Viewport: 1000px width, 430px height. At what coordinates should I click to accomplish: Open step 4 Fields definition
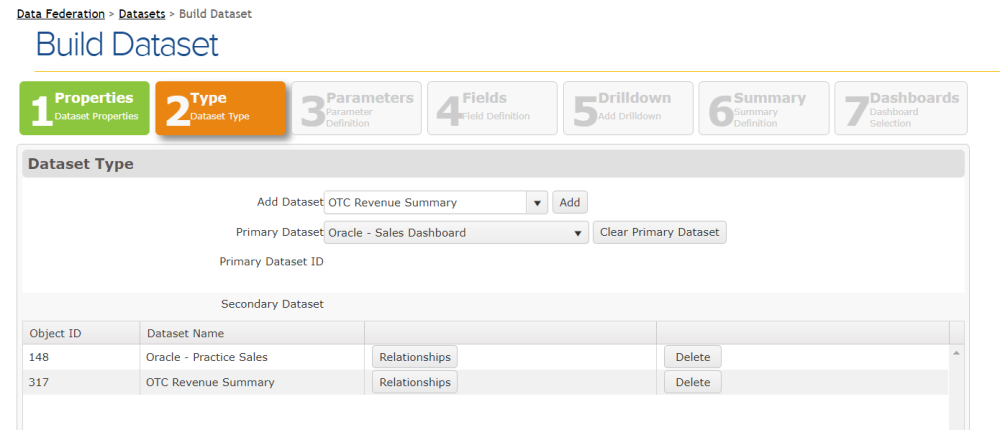(492, 108)
